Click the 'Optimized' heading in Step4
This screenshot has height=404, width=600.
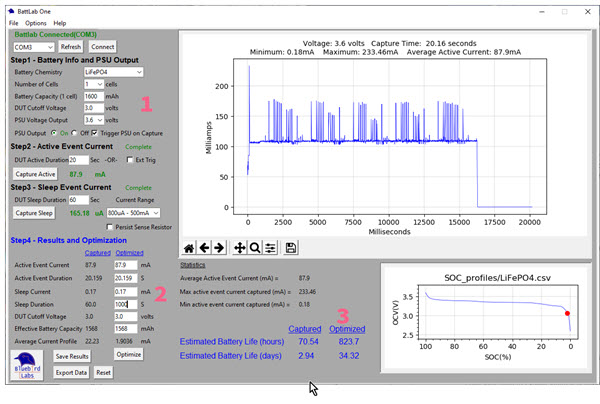129,253
